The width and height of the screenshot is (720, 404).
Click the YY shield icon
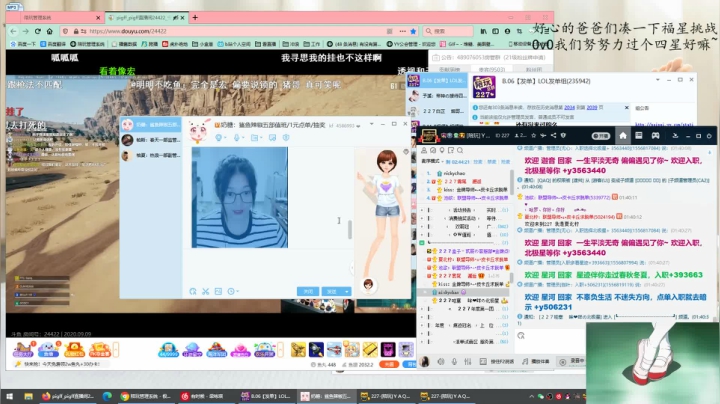coord(563,135)
